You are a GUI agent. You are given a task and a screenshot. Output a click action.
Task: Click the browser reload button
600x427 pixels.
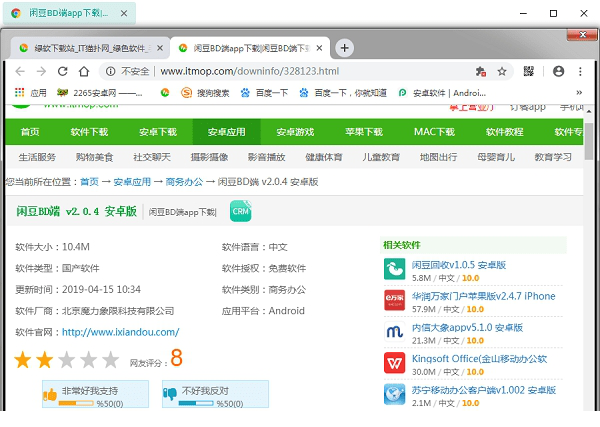[62, 71]
